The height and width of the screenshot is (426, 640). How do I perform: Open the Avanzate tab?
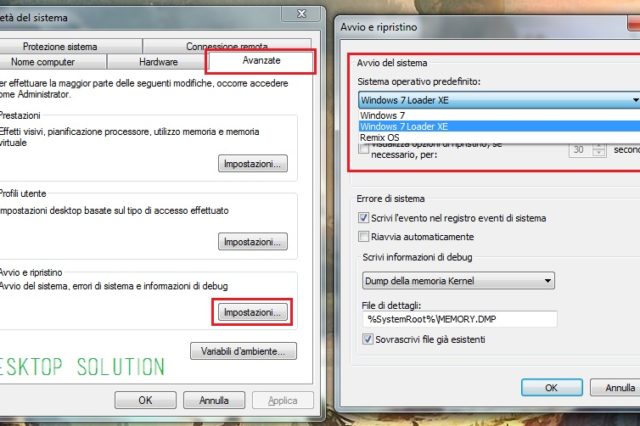tap(261, 60)
